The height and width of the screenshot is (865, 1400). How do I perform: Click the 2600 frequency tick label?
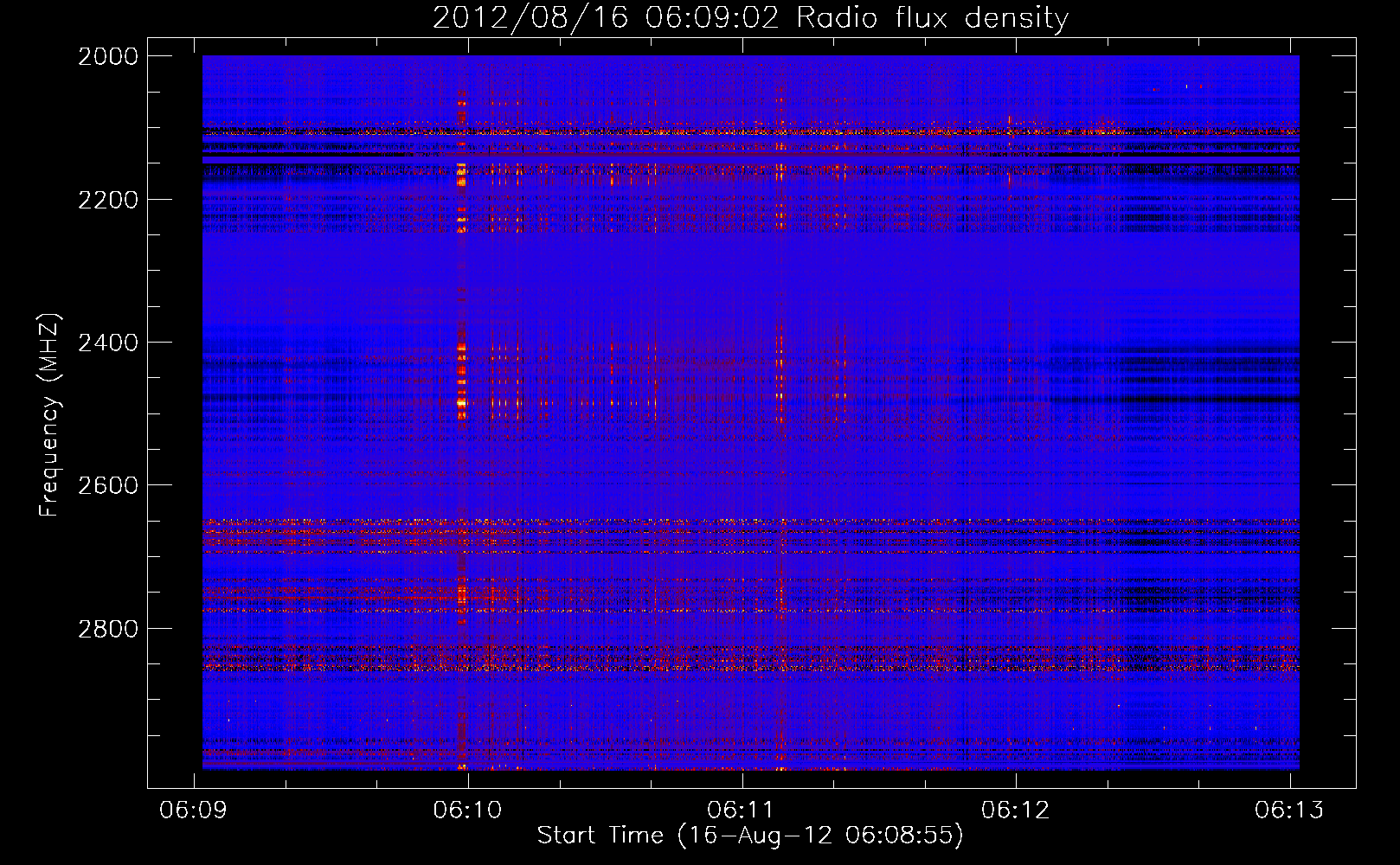(x=108, y=485)
